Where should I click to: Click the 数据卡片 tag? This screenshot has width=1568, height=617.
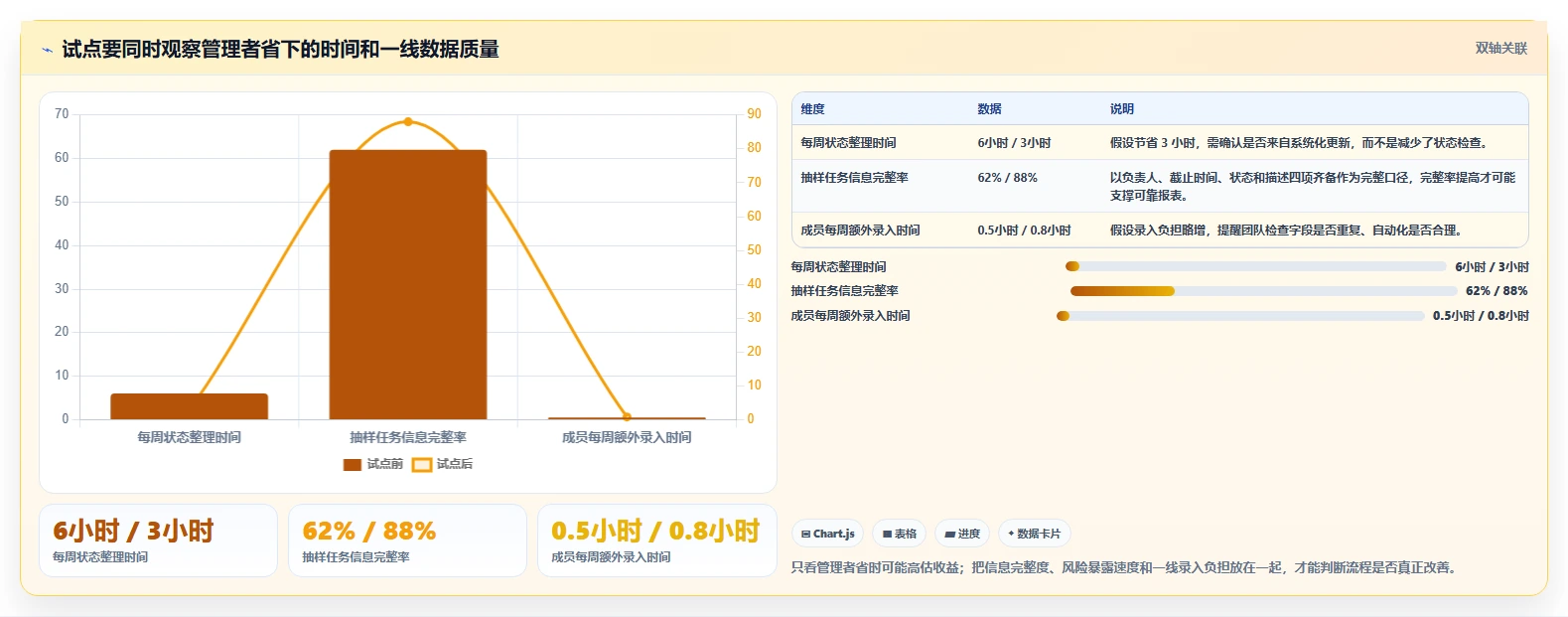tap(1034, 534)
